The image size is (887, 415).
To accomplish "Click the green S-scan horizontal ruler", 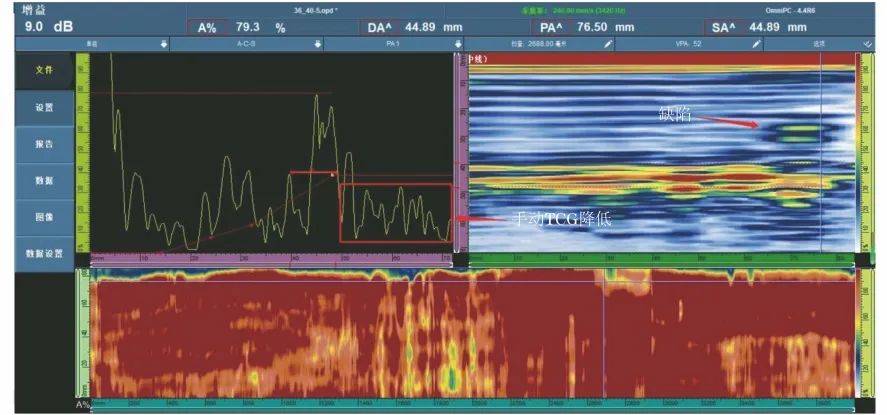I will click(x=662, y=258).
